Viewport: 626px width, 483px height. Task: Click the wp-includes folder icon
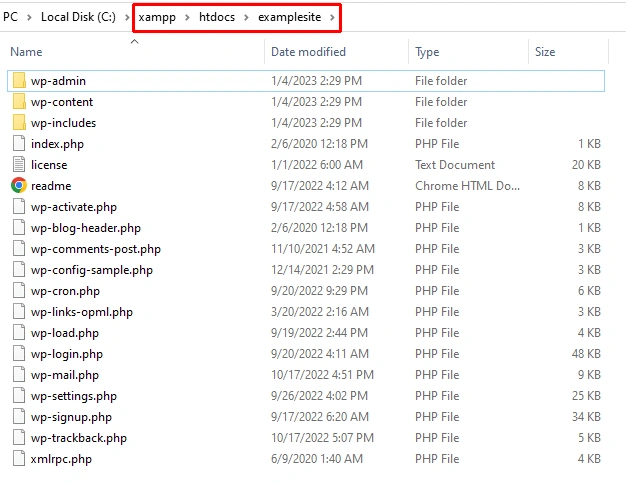tap(19, 123)
